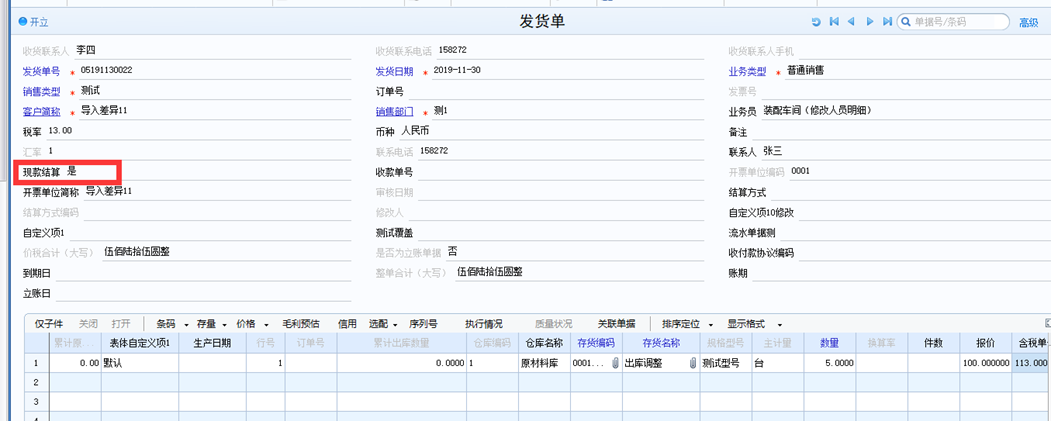Click the price cell 100.000000

coord(985,363)
